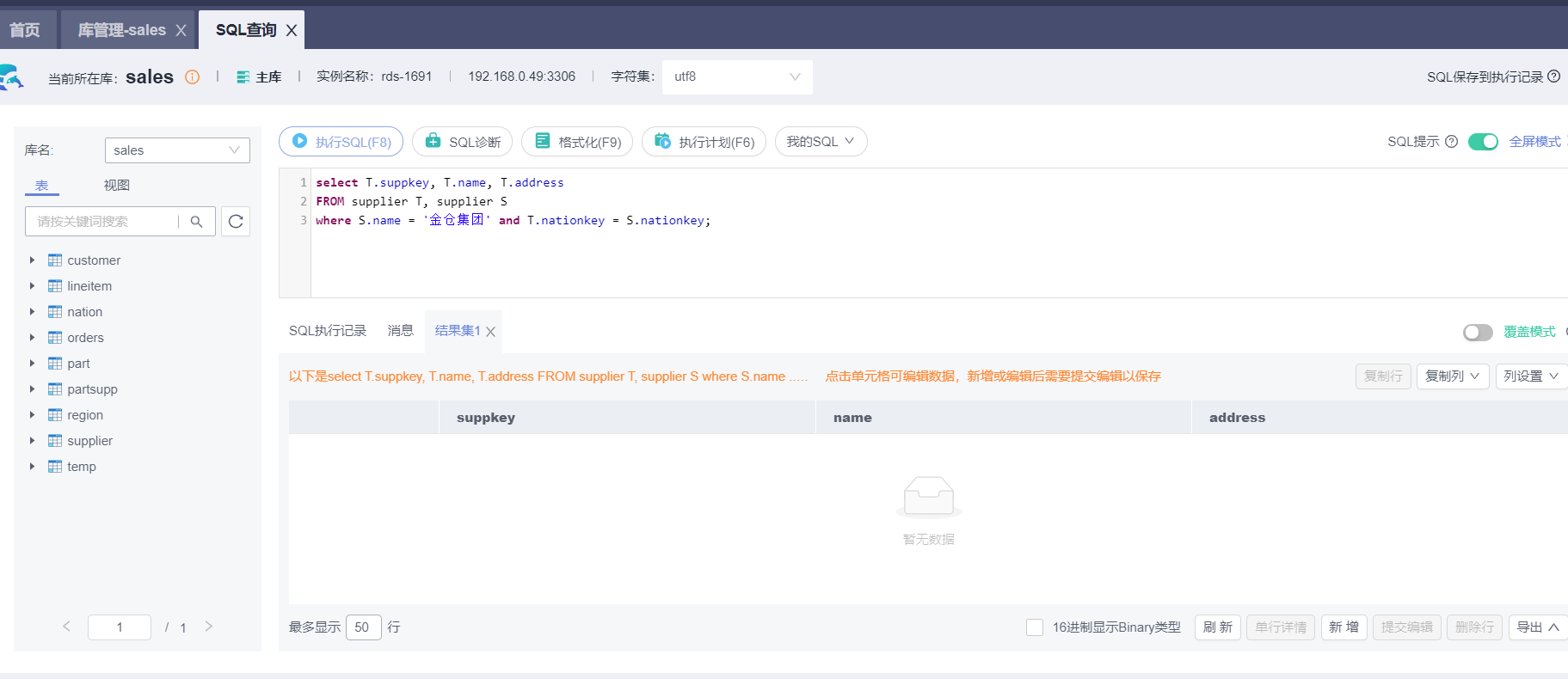Click the 刷新 button
The width and height of the screenshot is (1568, 679).
click(1218, 627)
